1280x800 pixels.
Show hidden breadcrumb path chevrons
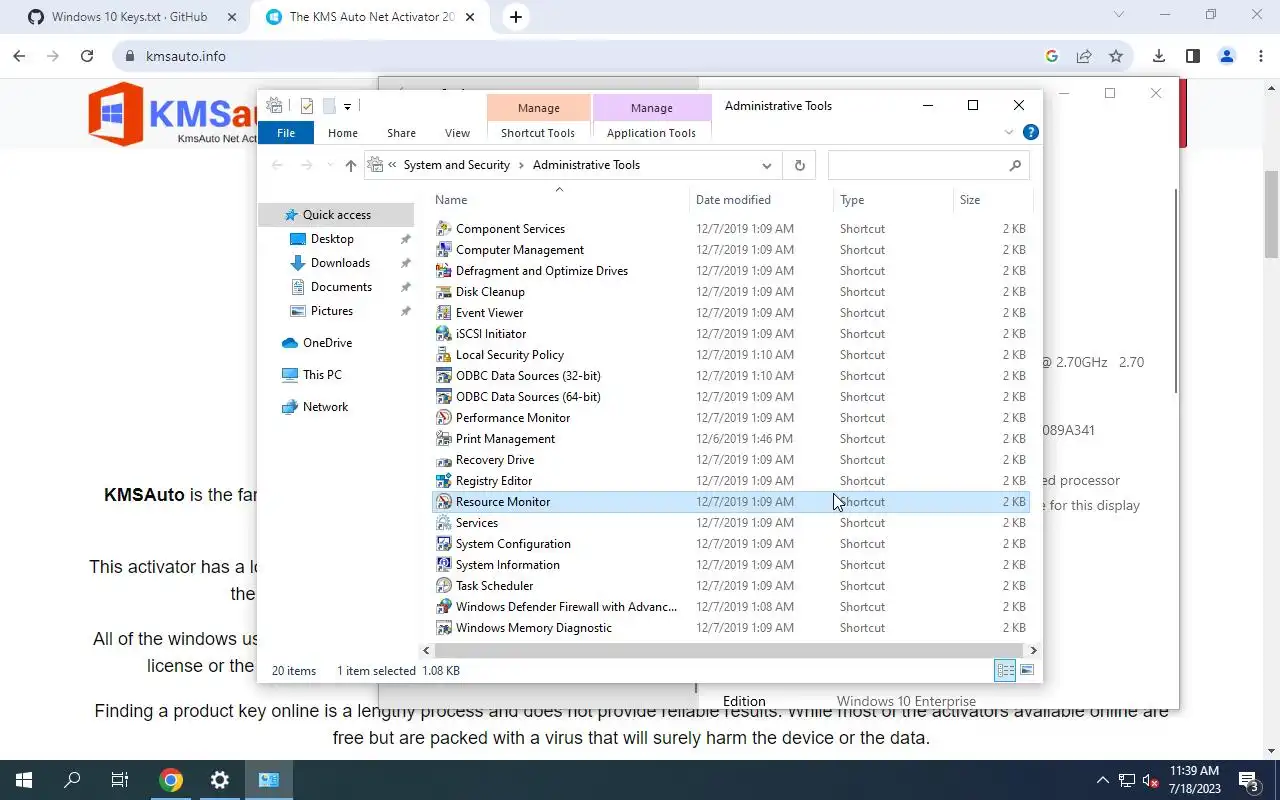click(393, 165)
